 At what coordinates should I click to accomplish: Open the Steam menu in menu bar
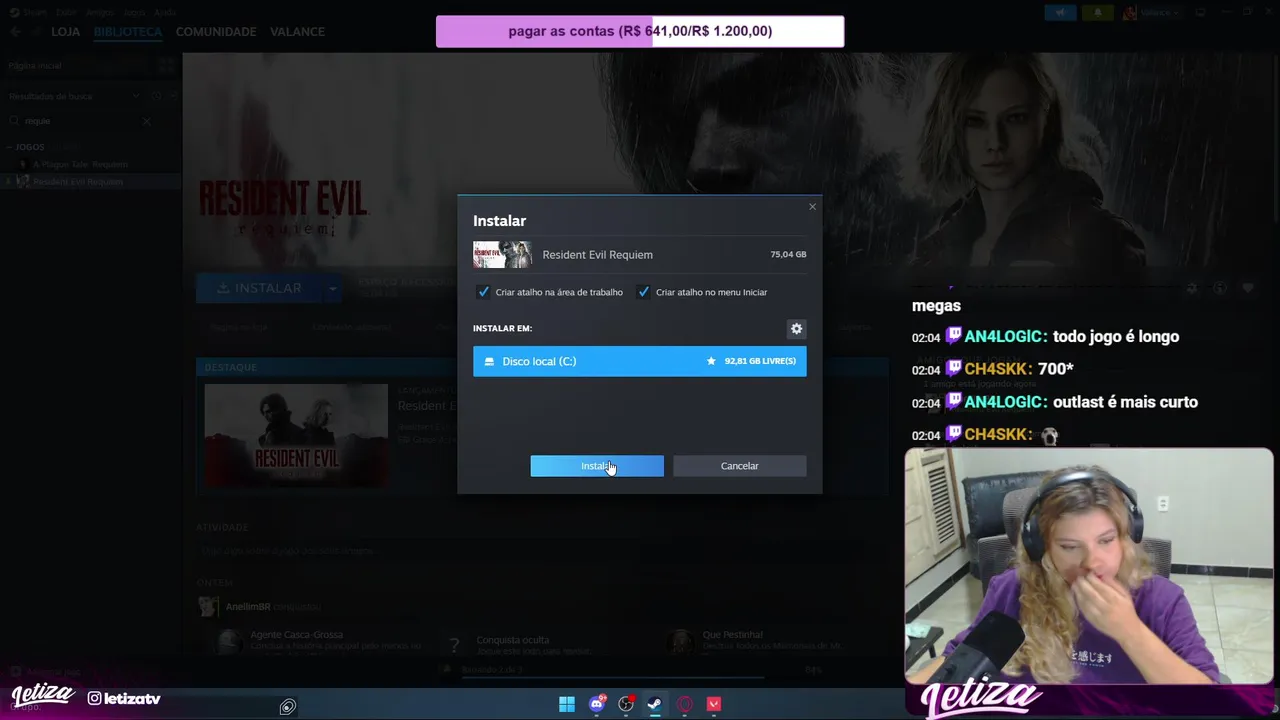(x=34, y=12)
